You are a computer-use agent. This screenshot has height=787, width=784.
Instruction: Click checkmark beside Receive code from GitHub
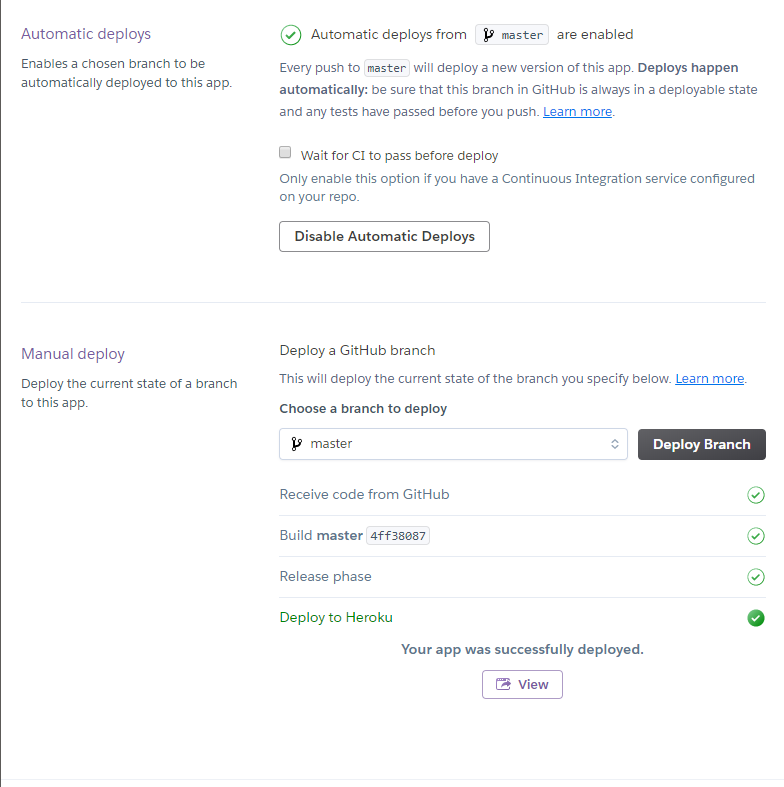point(755,495)
